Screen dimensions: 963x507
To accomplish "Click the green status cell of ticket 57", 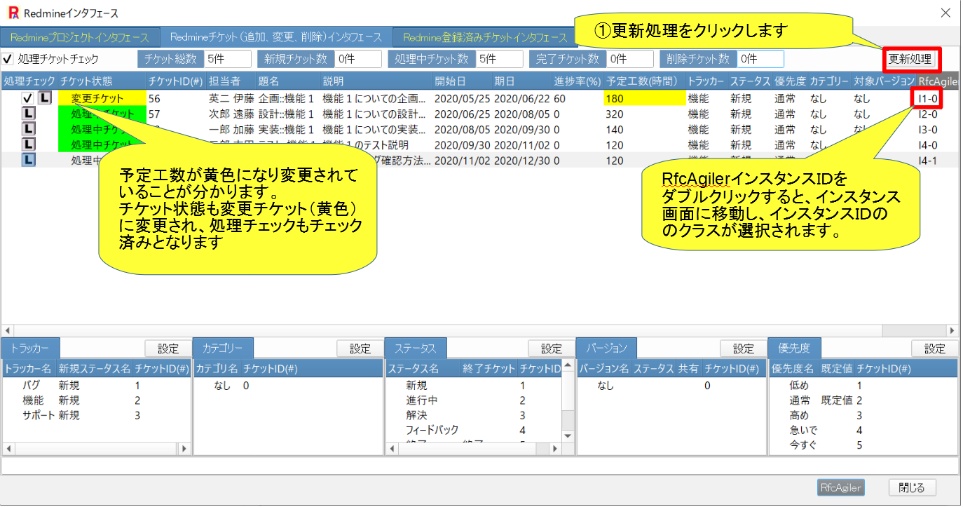I will pos(102,114).
